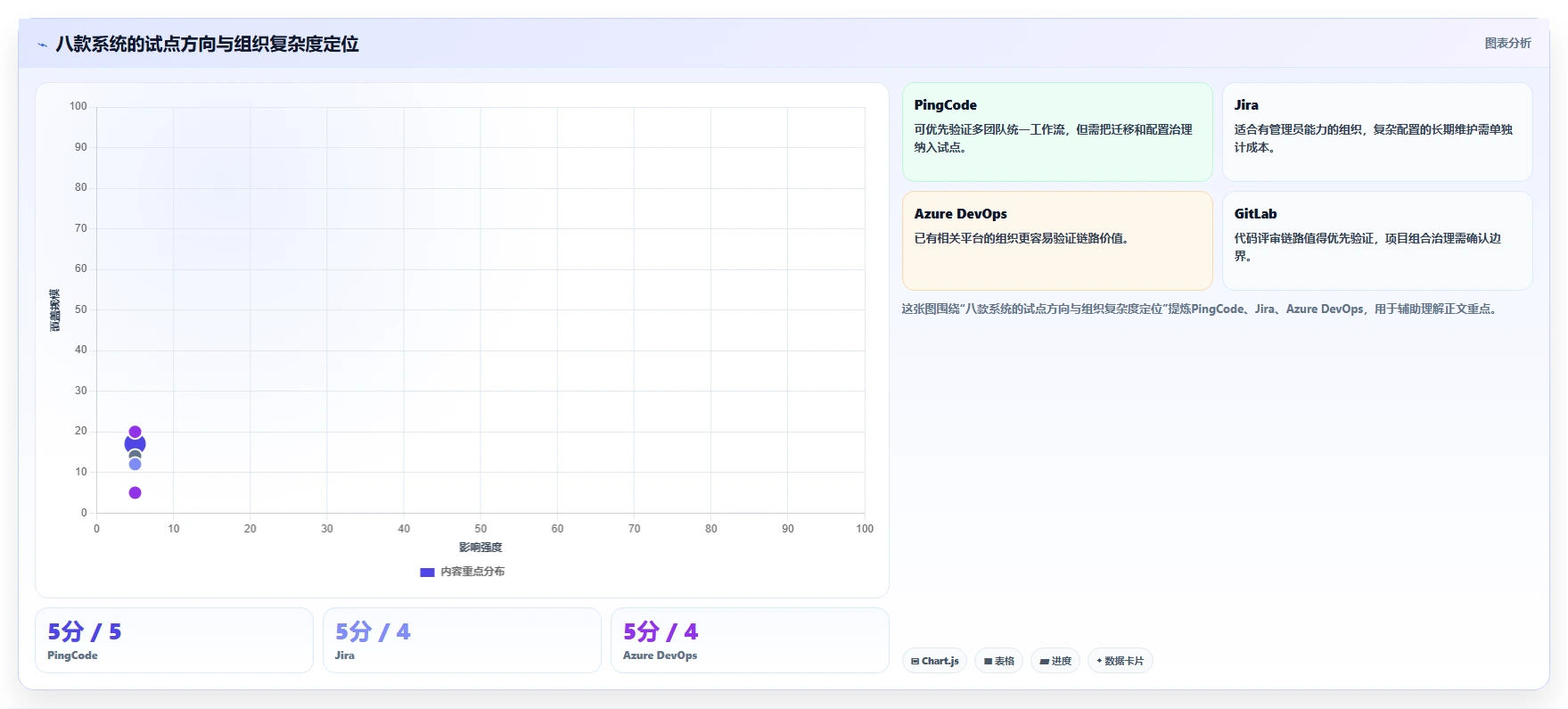The width and height of the screenshot is (1568, 709).
Task: Click the title 八款系统的试点方向与组织复杂度定位
Action: tap(207, 45)
